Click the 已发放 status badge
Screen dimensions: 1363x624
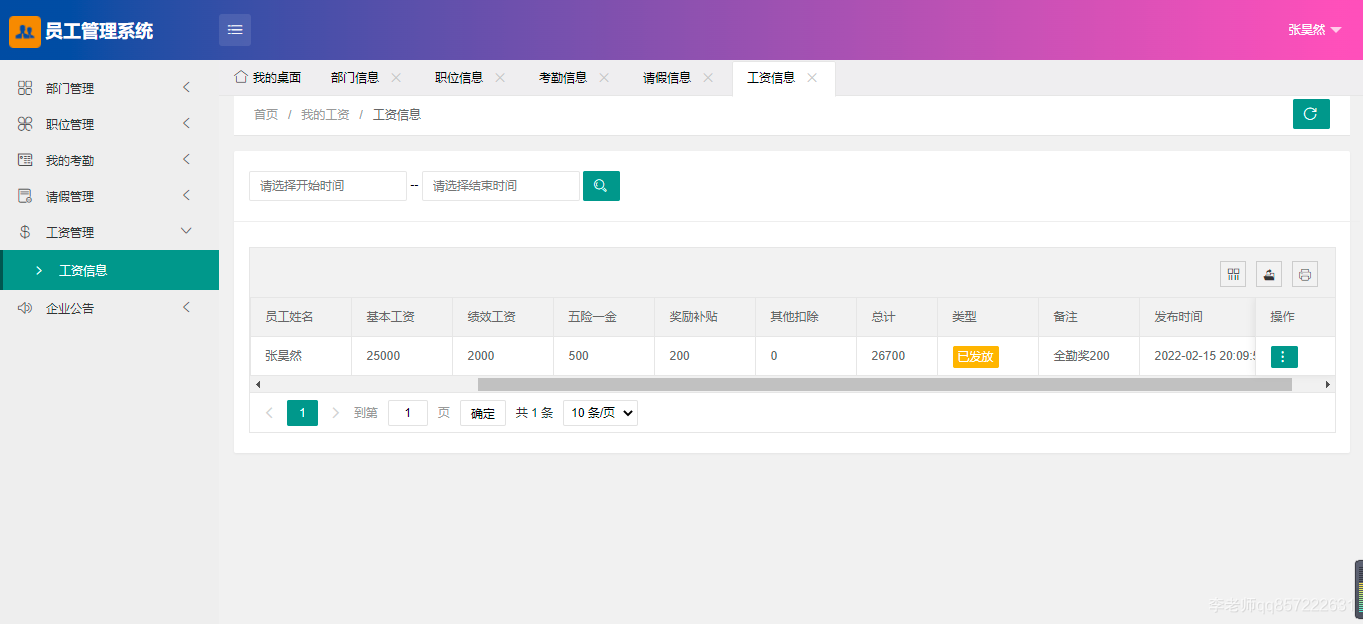[x=974, y=355]
